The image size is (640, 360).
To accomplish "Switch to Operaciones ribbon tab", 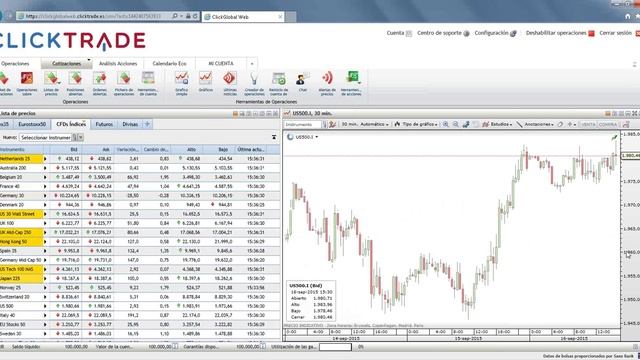I will coord(15,64).
